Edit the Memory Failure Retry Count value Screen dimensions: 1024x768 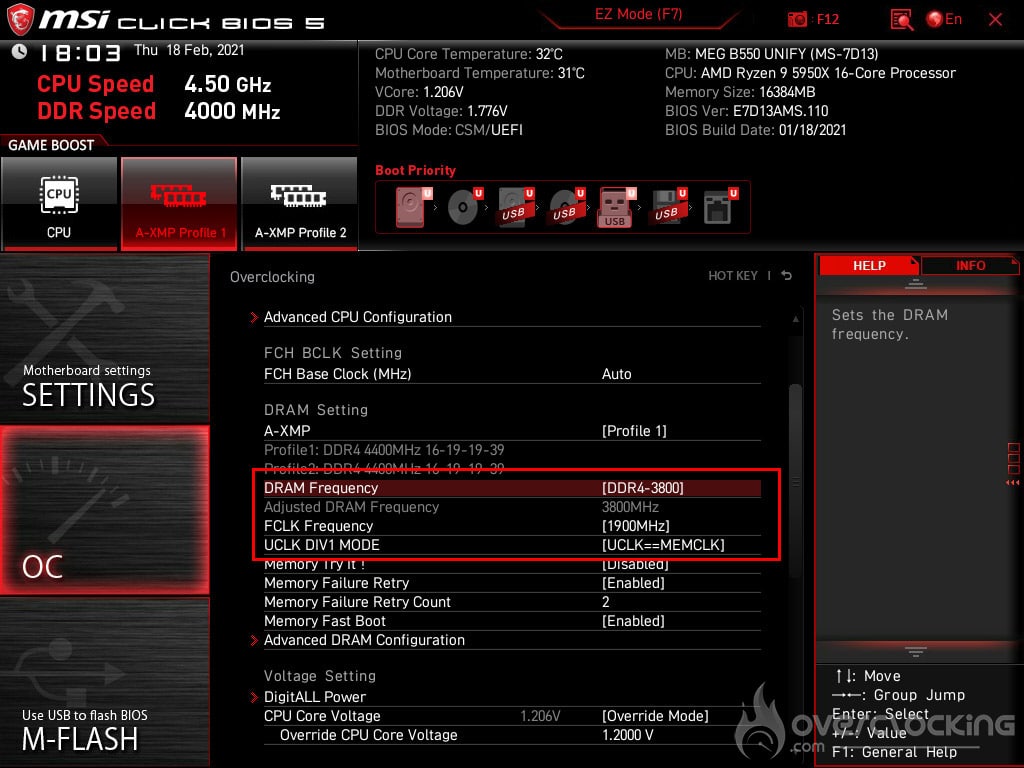[605, 601]
